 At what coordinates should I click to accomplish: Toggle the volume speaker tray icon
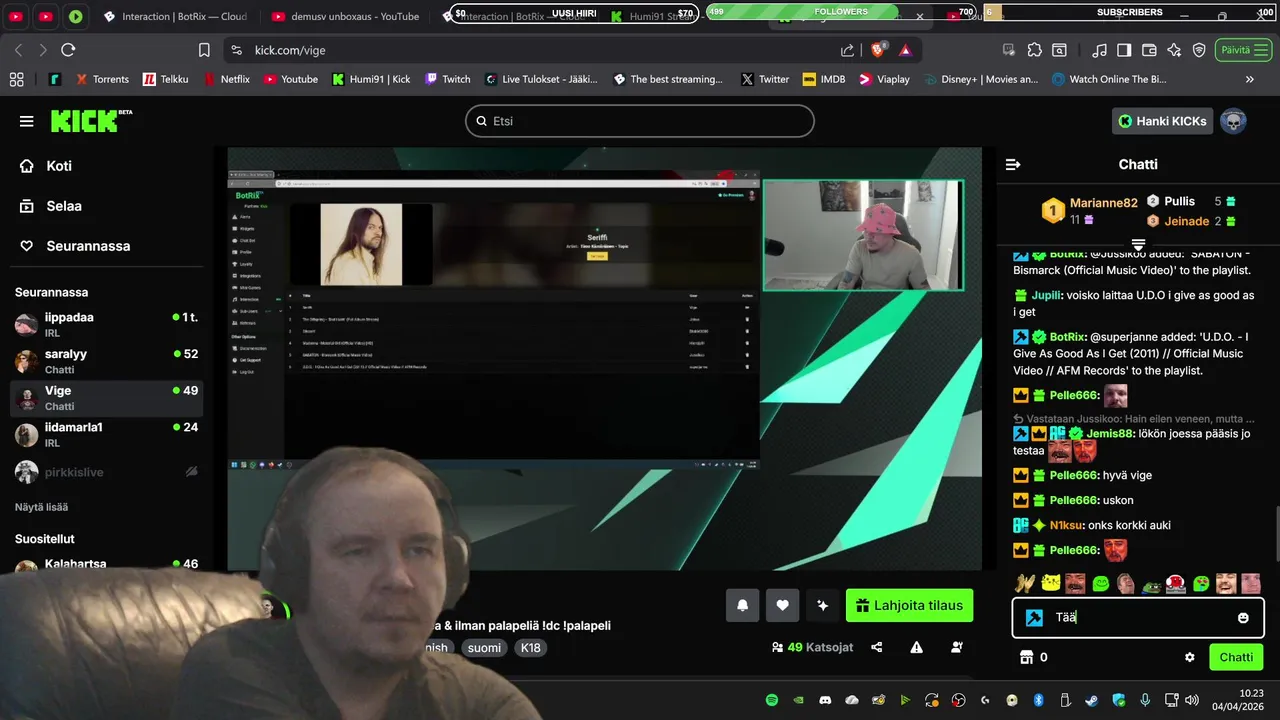coord(1191,700)
